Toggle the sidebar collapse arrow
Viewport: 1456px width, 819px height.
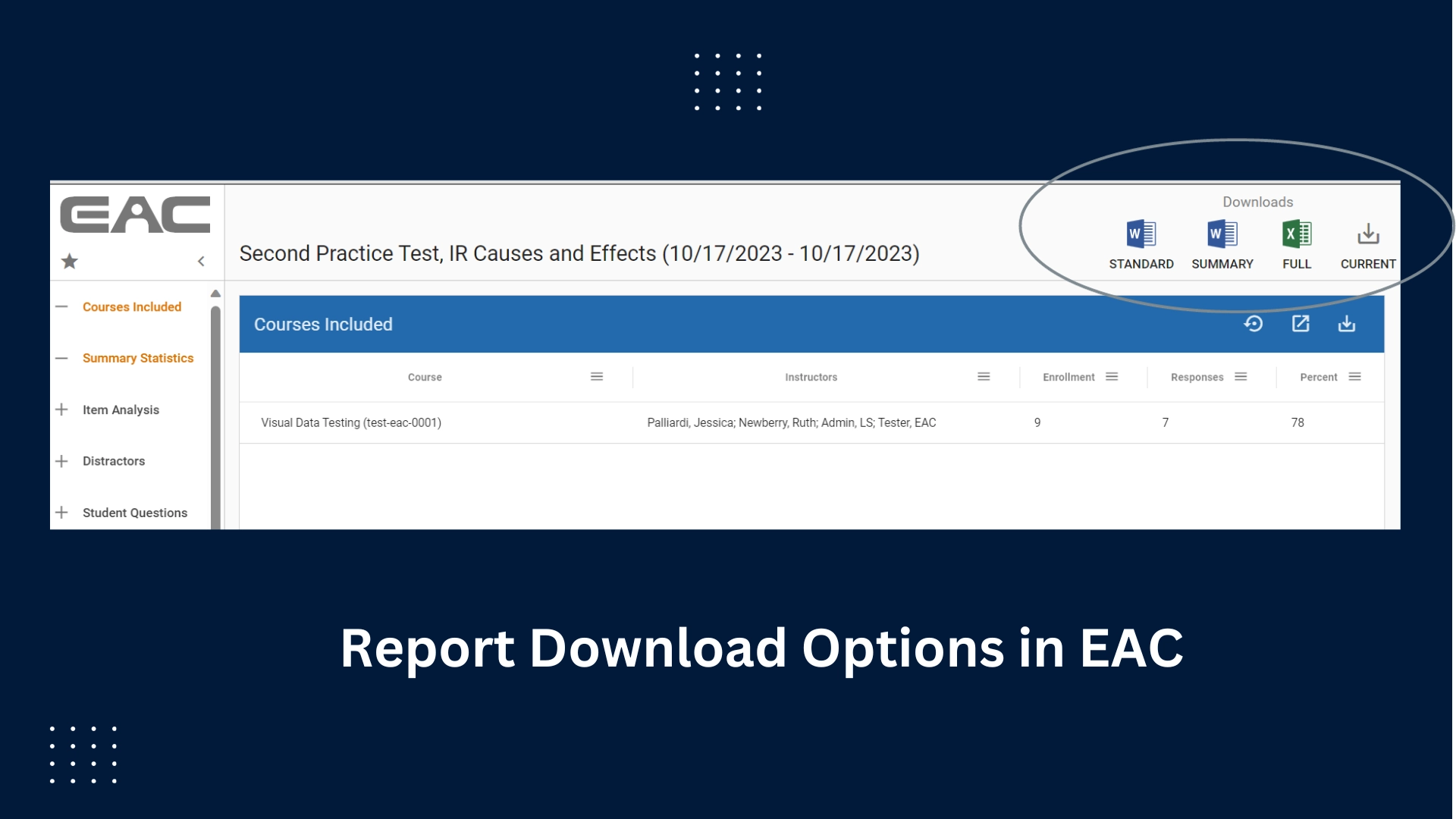pos(202,262)
